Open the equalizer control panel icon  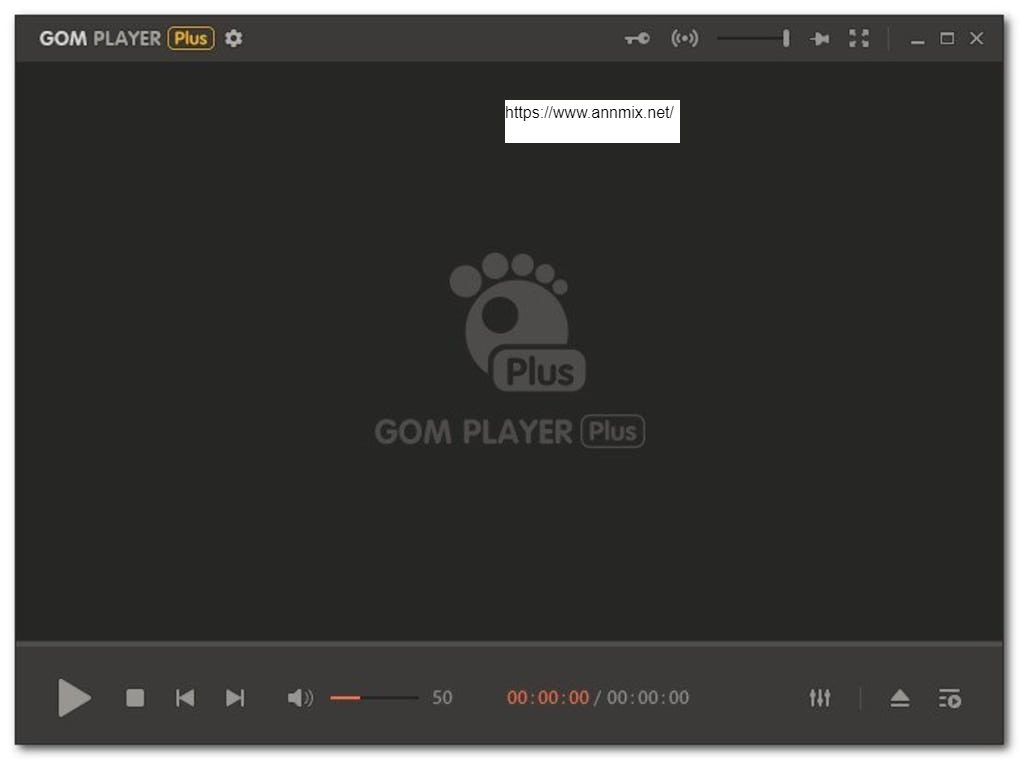tap(820, 698)
